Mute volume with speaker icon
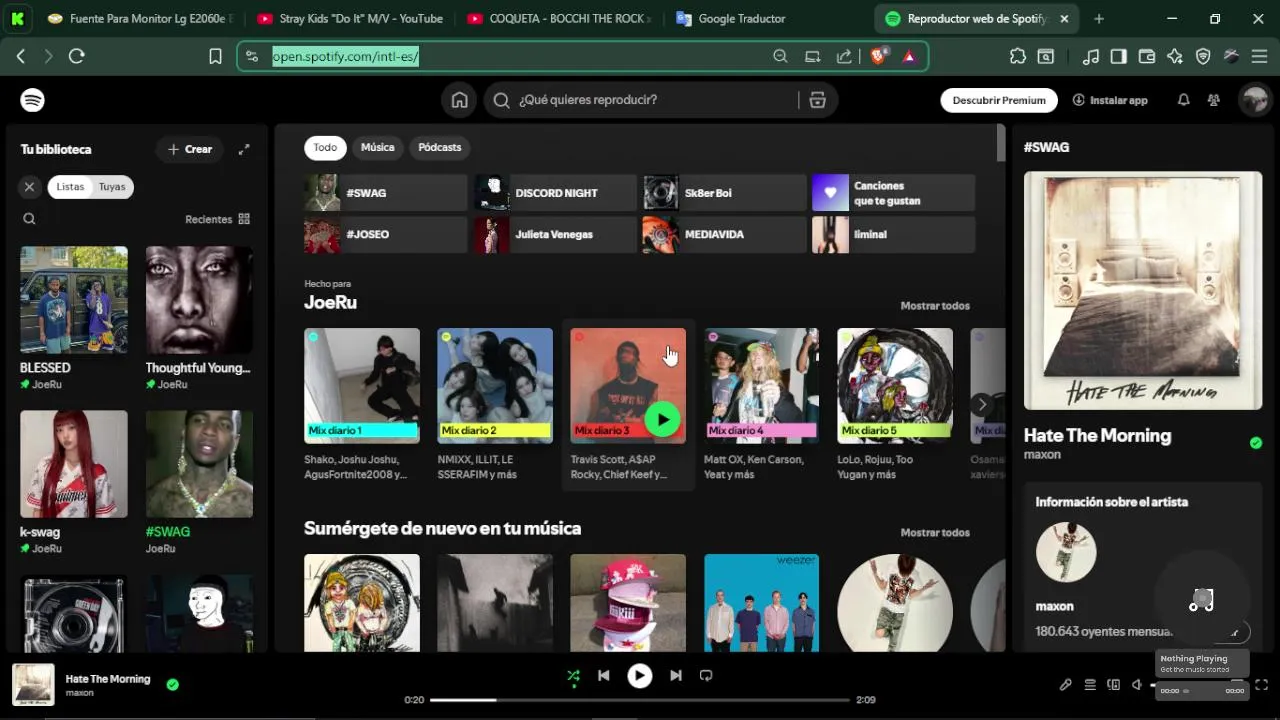 1137,685
